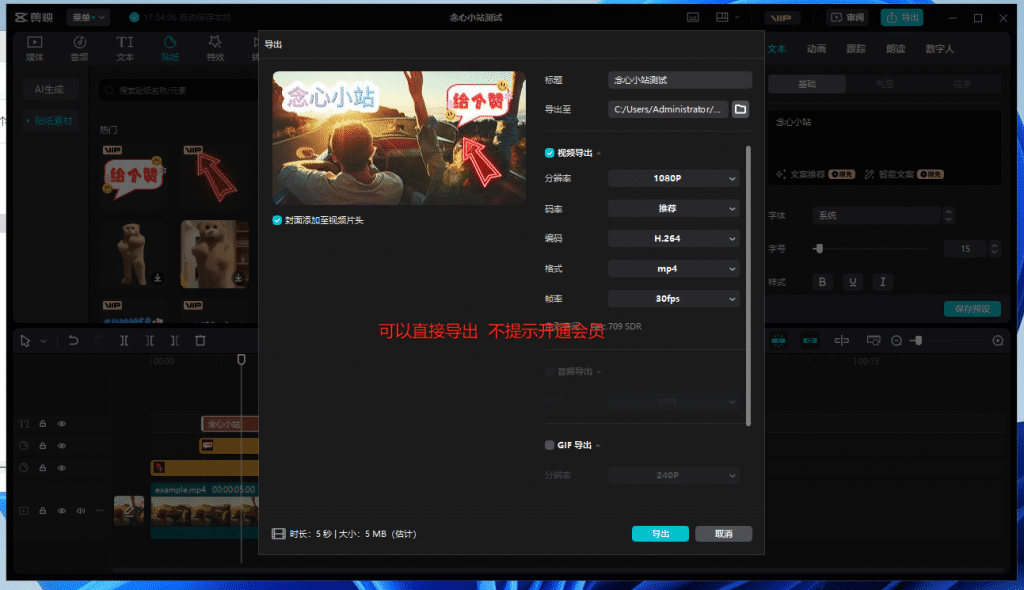Click the zoom-in plus icon on the timeline
Viewport: 1024px width, 590px height.
(x=998, y=340)
